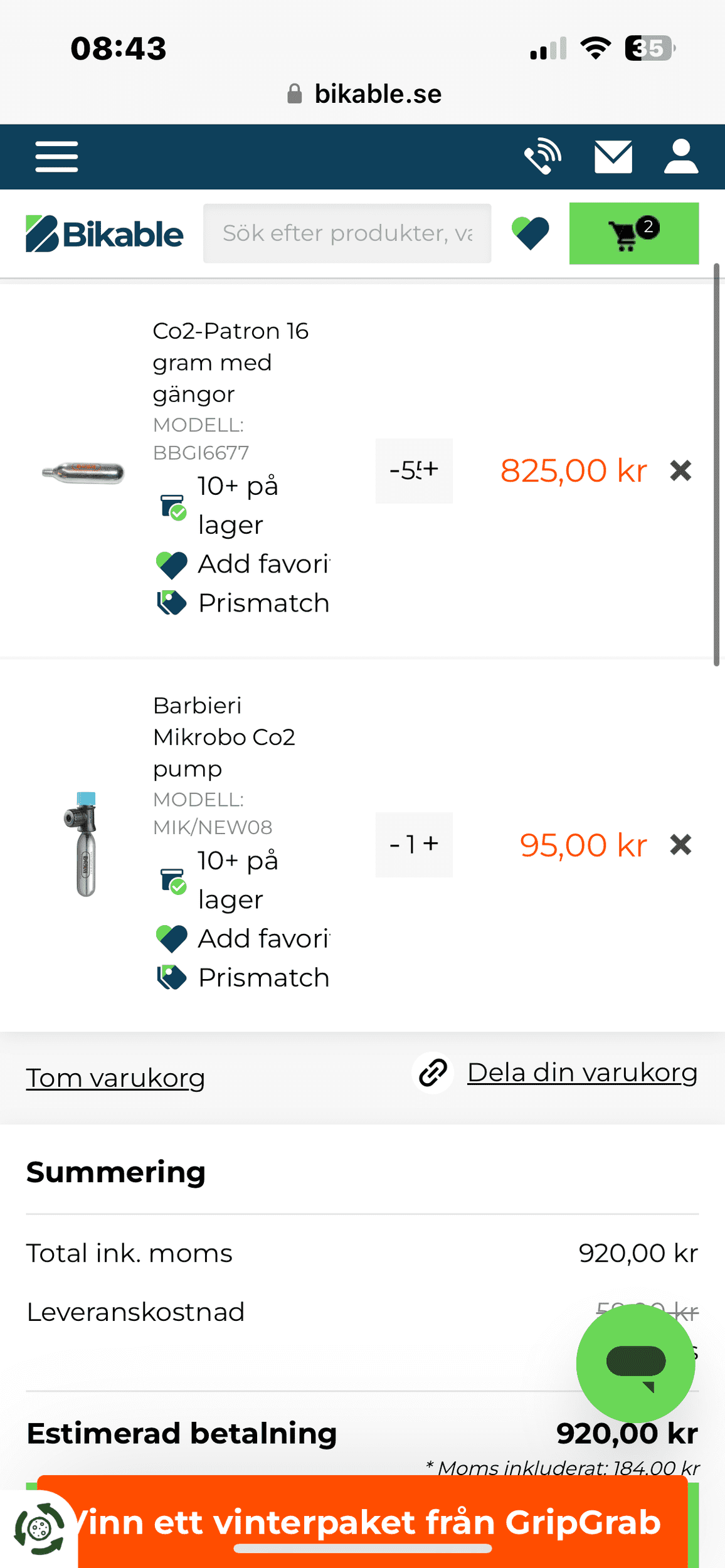Open favorites heart icon in header

pos(531,233)
